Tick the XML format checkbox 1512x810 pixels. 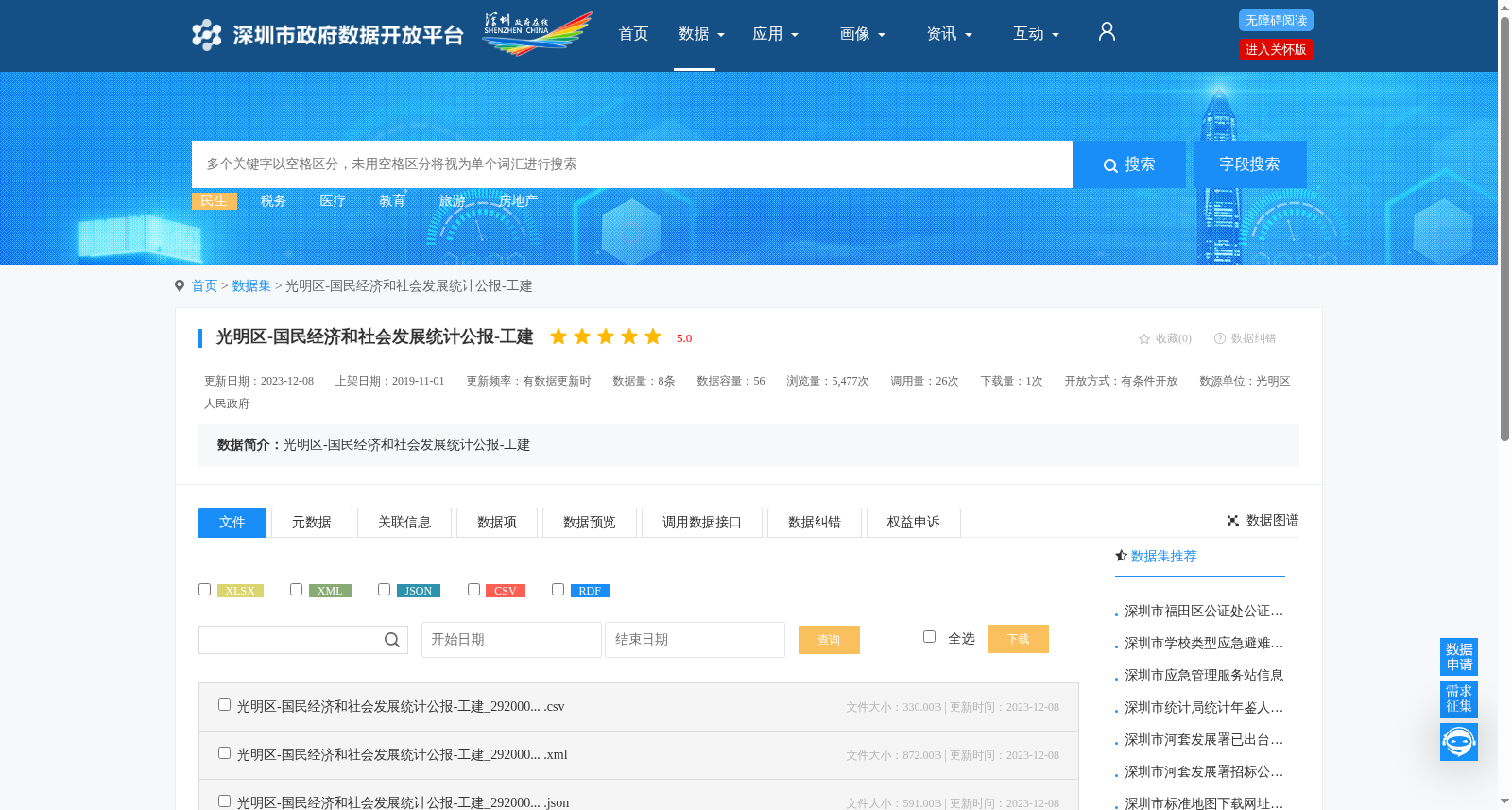tap(296, 589)
